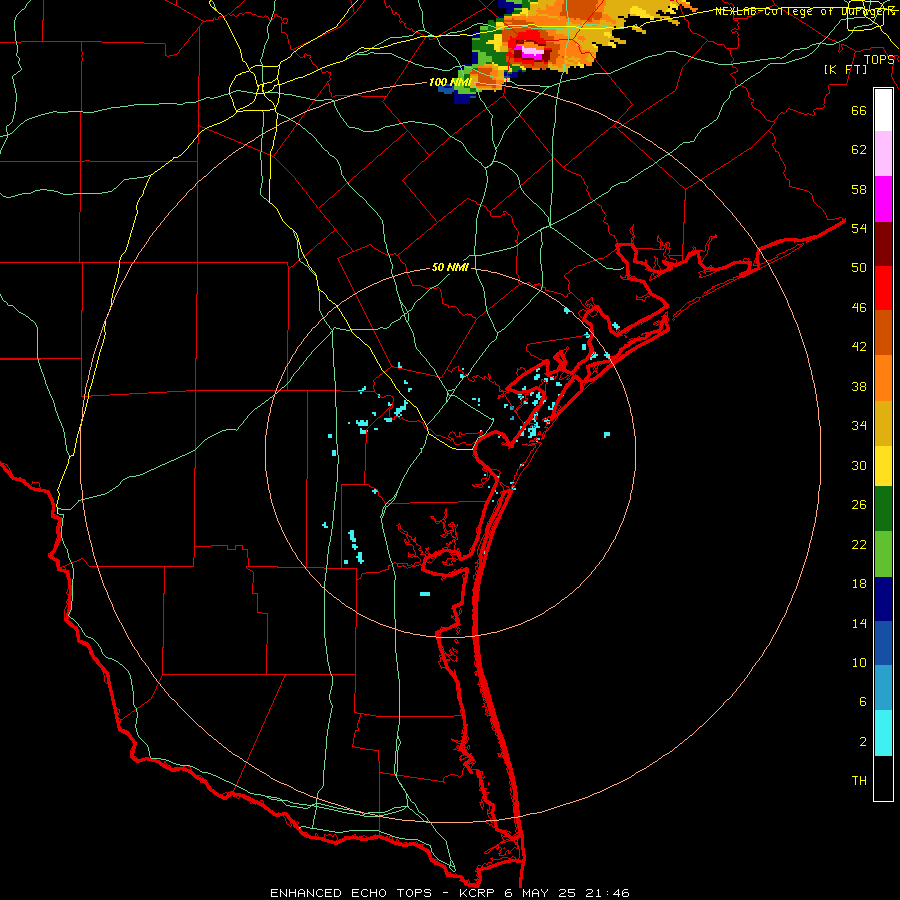This screenshot has width=900, height=900.
Task: Click the navy blue legend swatch
Action: pyautogui.click(x=883, y=599)
